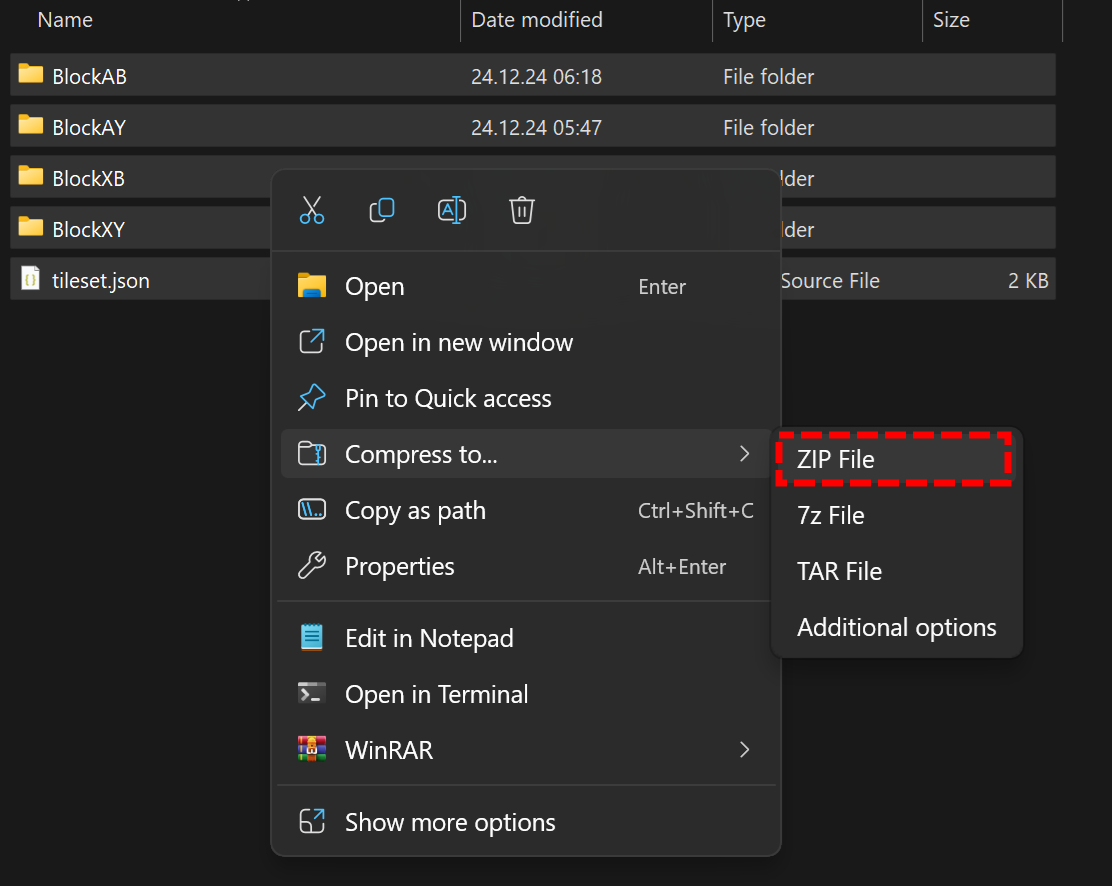Select the BlockXY folder name

pyautogui.click(x=89, y=229)
